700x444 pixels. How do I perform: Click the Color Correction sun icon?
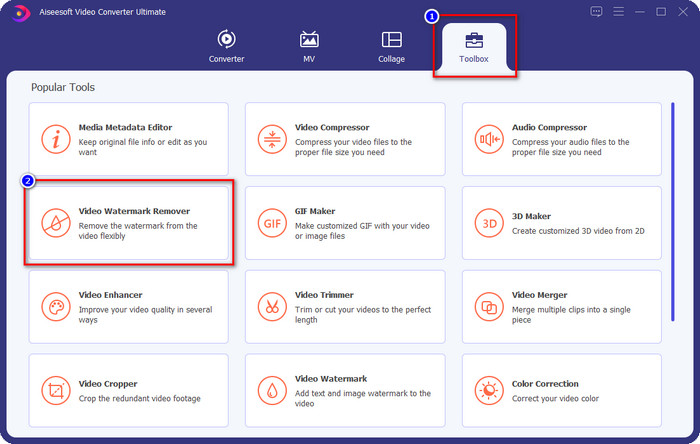pos(488,390)
